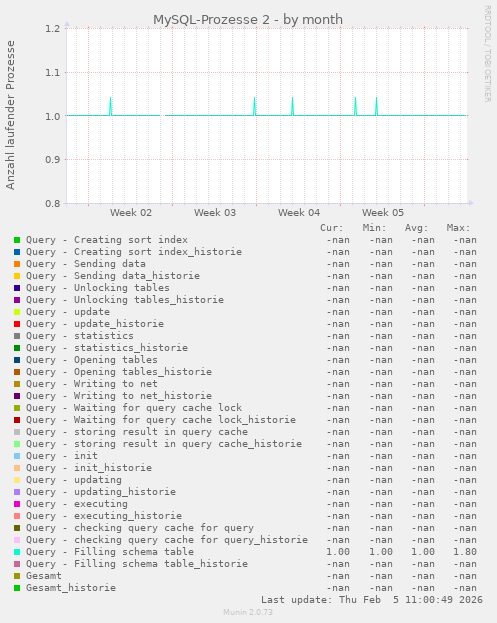
Task: Click the legend label Query - Opening tables
Action: pos(92,360)
